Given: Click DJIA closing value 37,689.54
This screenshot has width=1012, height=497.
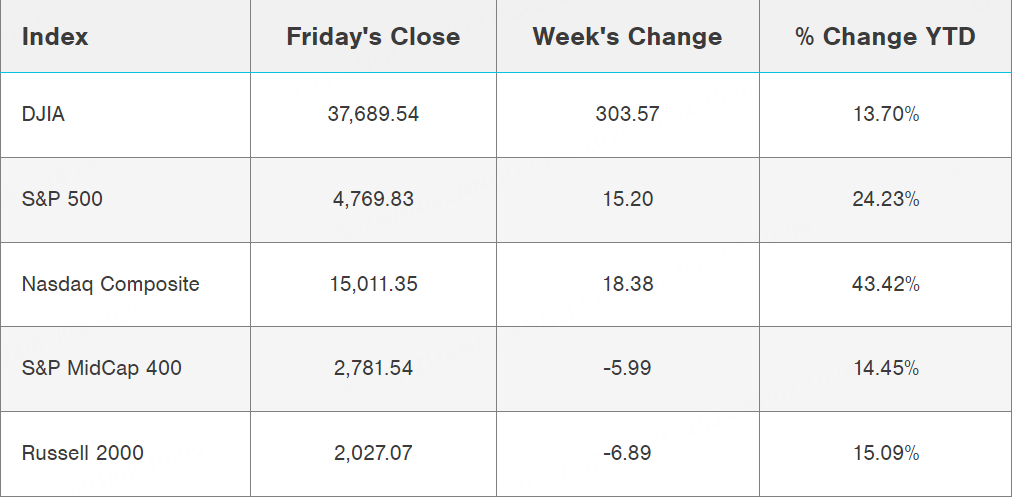Looking at the screenshot, I should 373,114.
